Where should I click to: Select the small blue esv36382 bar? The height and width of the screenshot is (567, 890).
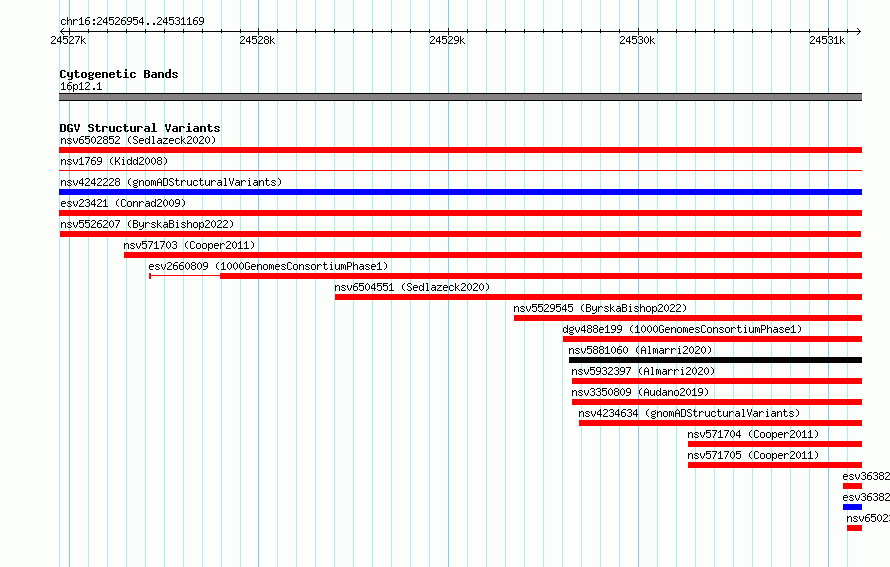tap(853, 507)
